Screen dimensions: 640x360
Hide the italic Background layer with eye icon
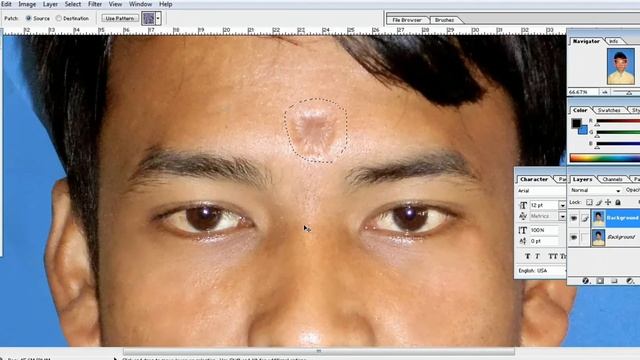tap(574, 237)
